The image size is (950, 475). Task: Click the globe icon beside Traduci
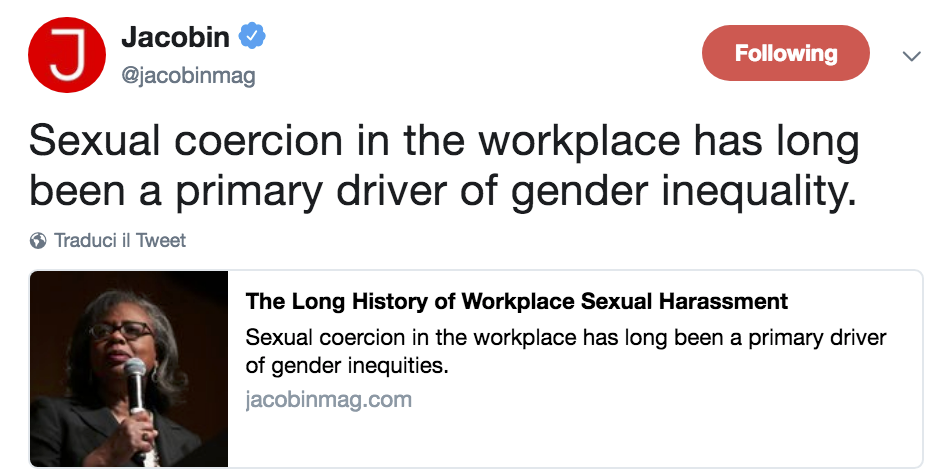(39, 240)
